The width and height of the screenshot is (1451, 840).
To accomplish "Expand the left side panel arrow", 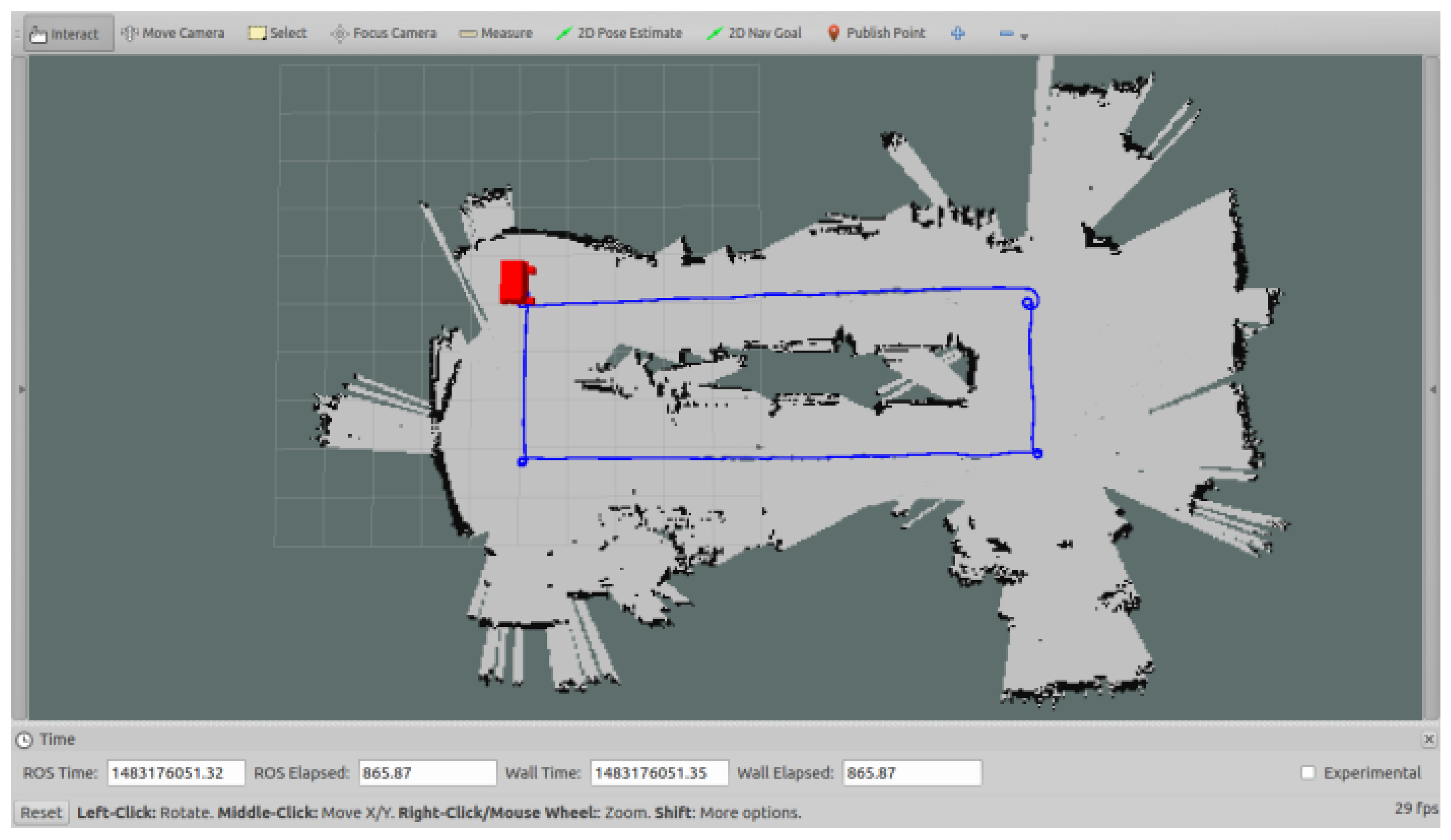I will (21, 389).
